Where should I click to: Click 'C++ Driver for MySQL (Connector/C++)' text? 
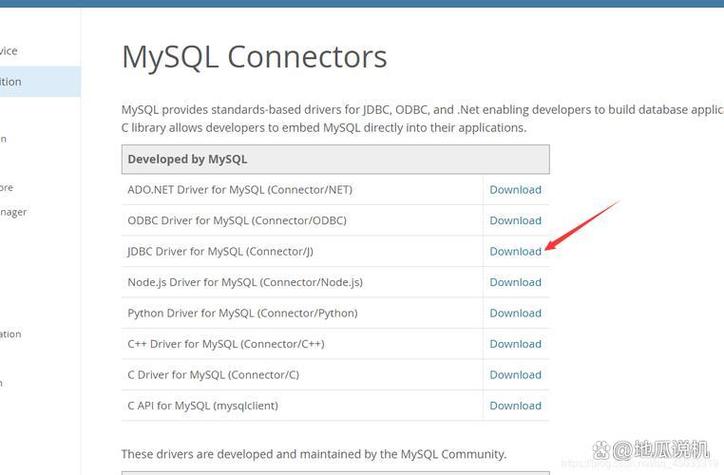226,344
